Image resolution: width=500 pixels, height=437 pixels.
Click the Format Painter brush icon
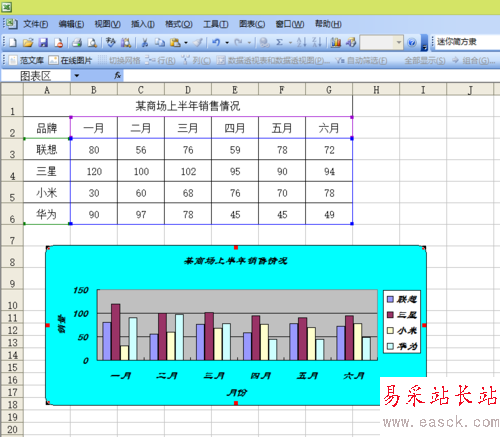tap(198, 42)
